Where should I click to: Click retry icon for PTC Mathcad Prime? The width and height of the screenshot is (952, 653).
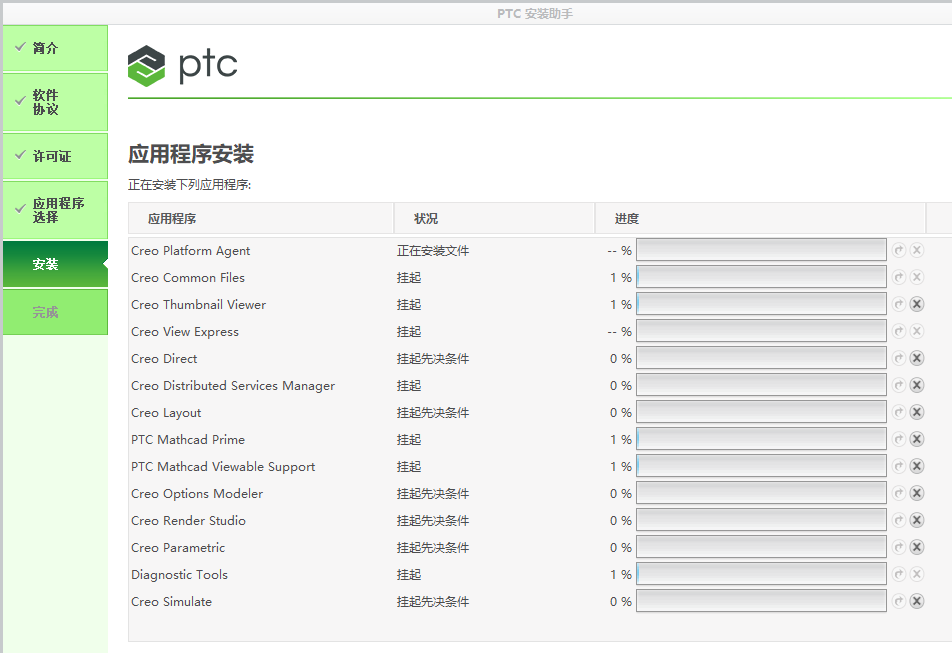pos(899,439)
